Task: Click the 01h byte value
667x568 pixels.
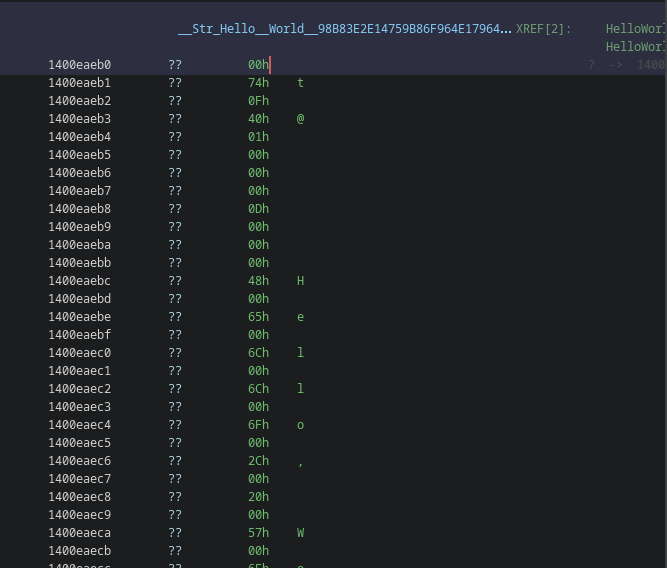Action: (x=259, y=137)
